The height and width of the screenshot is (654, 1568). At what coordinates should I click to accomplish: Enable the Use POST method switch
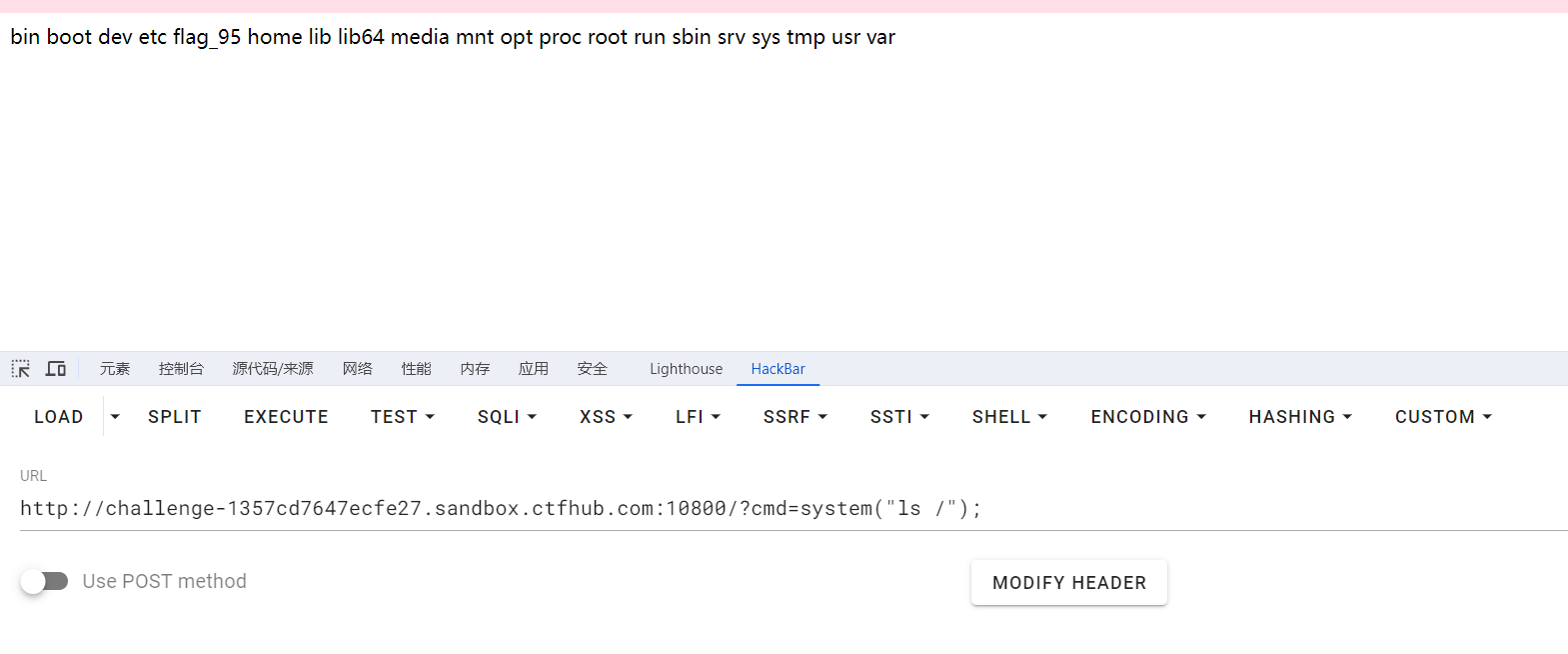click(44, 581)
